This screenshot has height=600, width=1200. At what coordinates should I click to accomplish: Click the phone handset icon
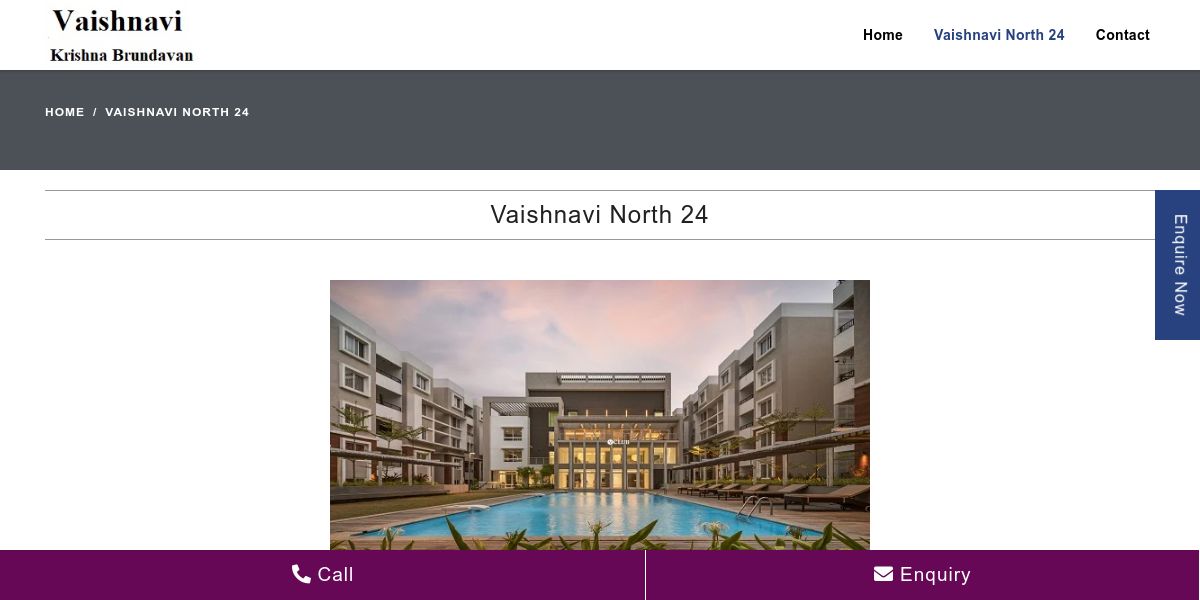pos(301,574)
